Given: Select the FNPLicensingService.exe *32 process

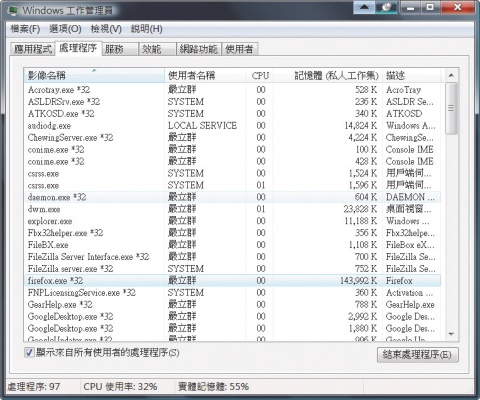Looking at the screenshot, I should point(233,292).
